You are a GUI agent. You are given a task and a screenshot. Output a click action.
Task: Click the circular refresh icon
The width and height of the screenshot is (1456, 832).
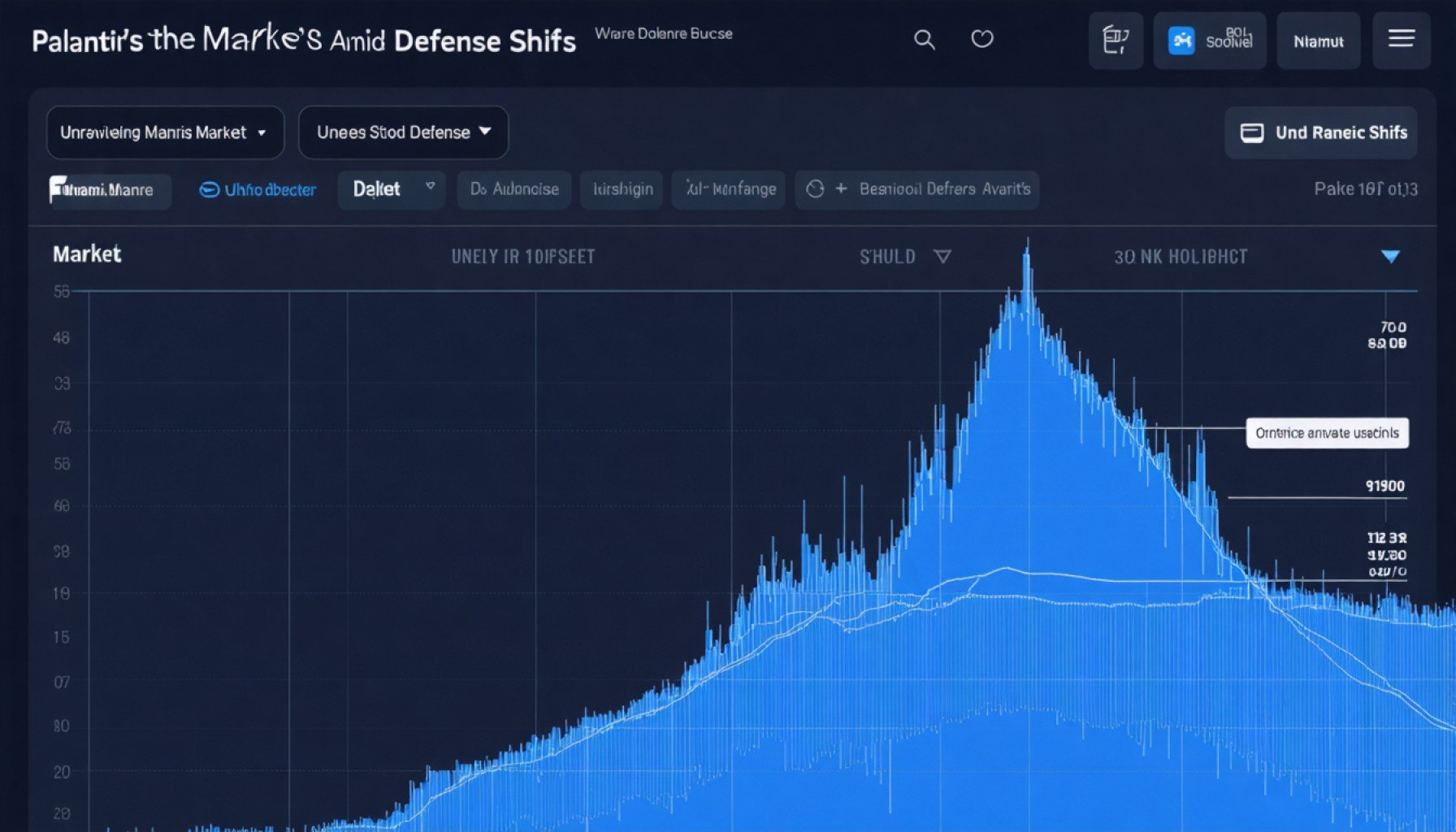(x=815, y=189)
